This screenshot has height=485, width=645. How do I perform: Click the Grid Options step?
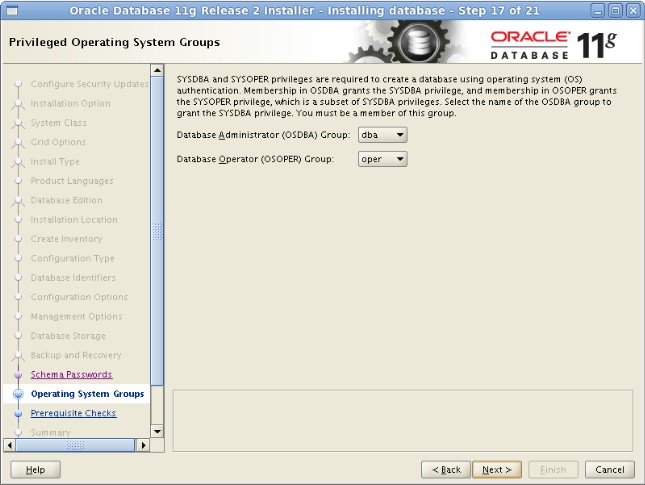coord(58,142)
